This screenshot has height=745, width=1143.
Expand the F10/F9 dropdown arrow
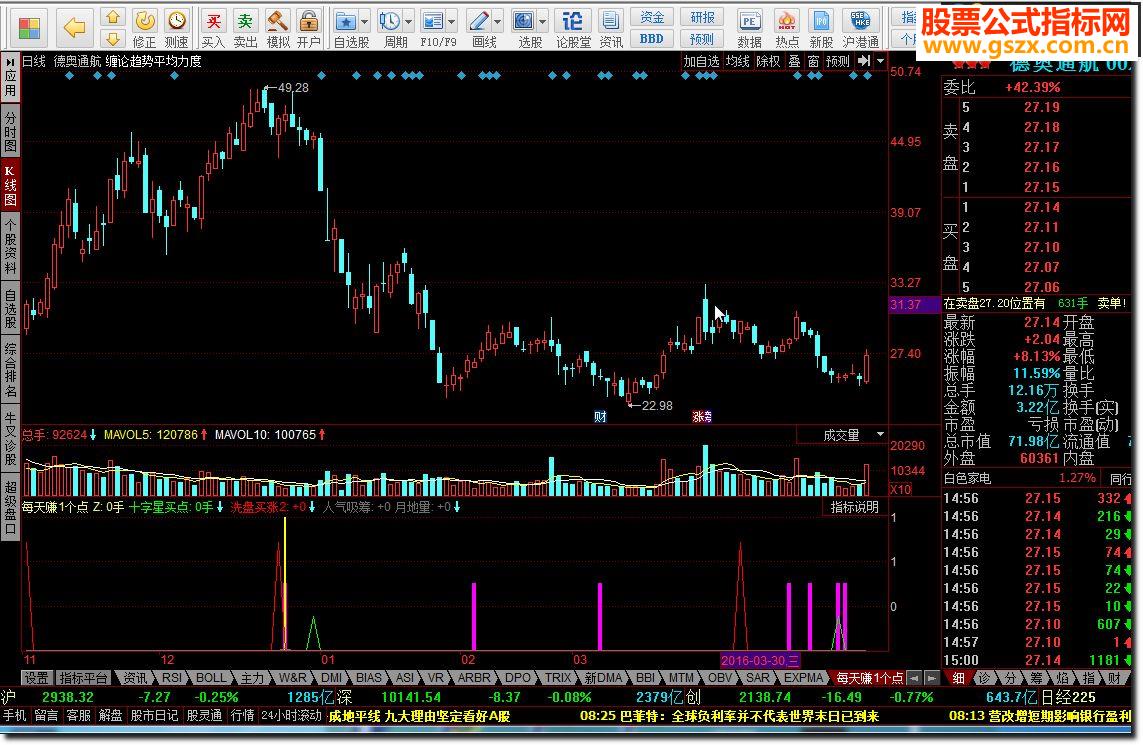(x=452, y=21)
